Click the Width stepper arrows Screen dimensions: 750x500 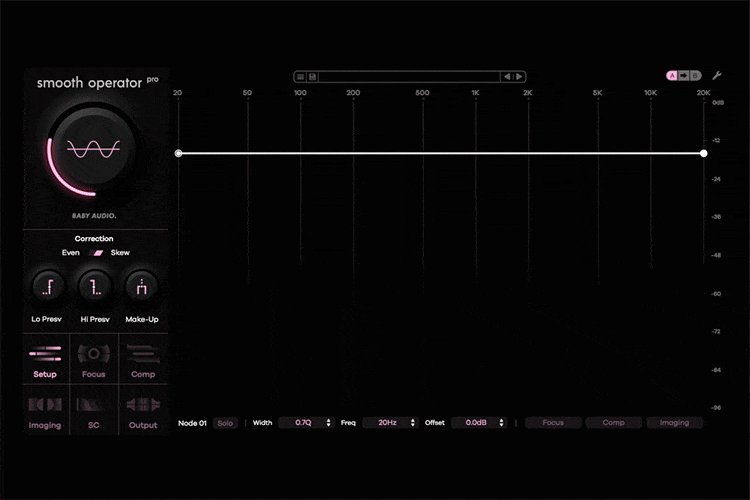pos(329,422)
